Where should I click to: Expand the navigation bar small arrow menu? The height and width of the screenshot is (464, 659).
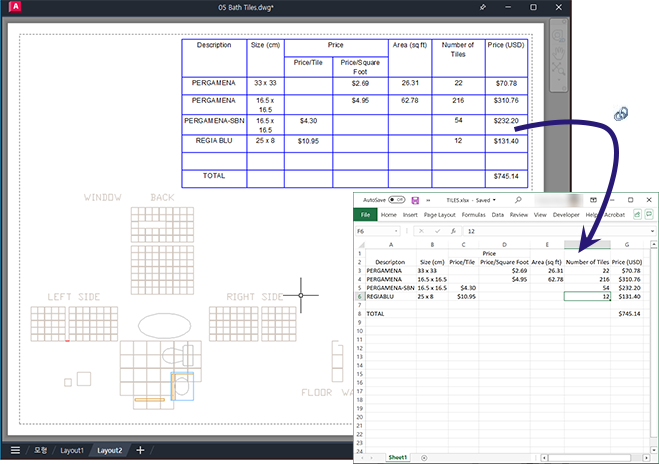click(x=559, y=80)
